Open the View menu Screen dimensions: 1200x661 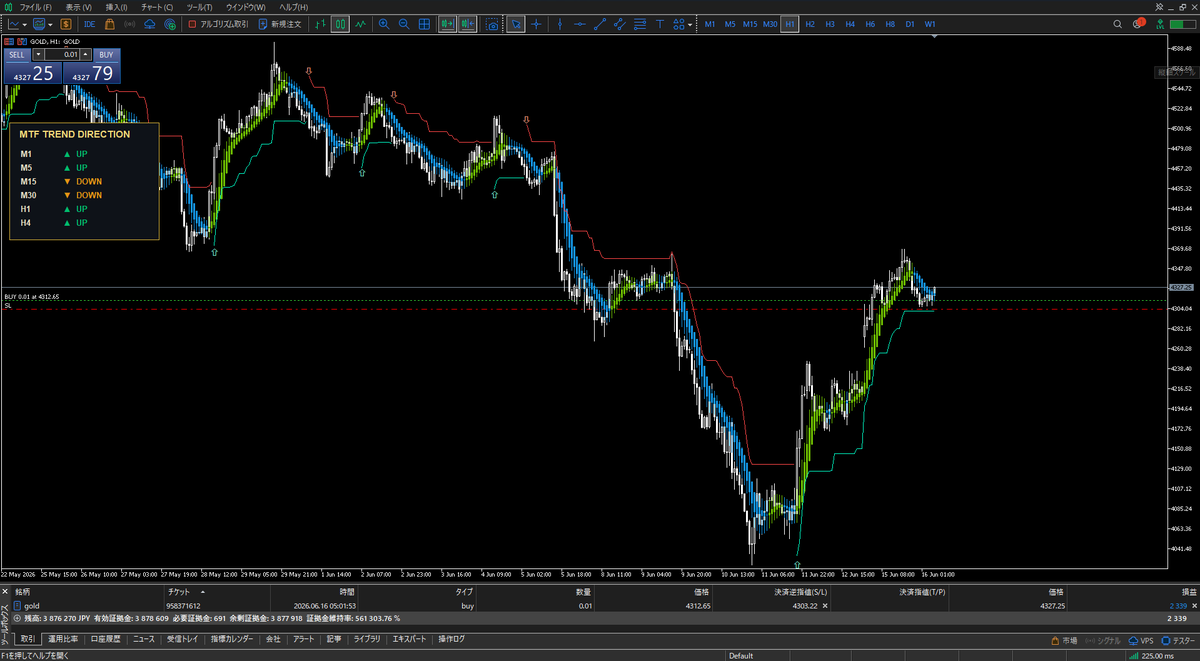[79, 7]
